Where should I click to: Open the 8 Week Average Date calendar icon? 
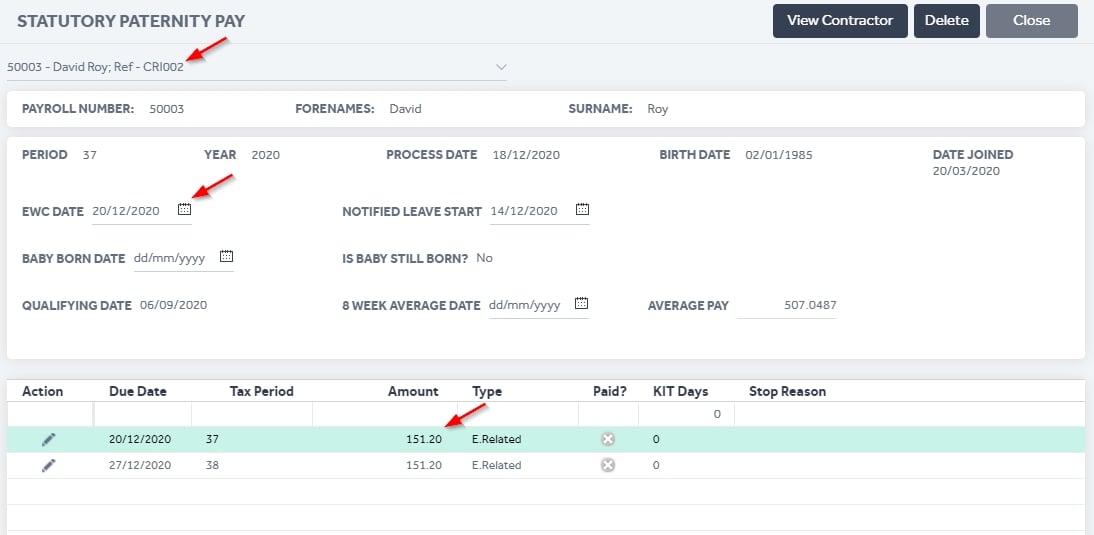[x=582, y=303]
